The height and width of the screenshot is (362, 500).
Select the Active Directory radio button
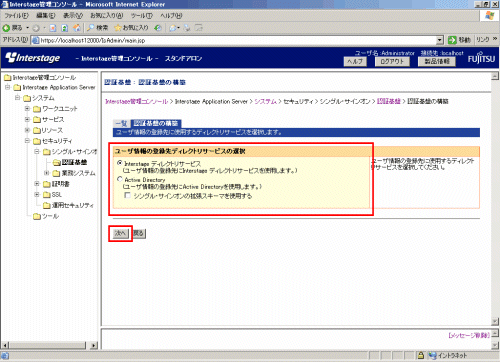point(120,179)
